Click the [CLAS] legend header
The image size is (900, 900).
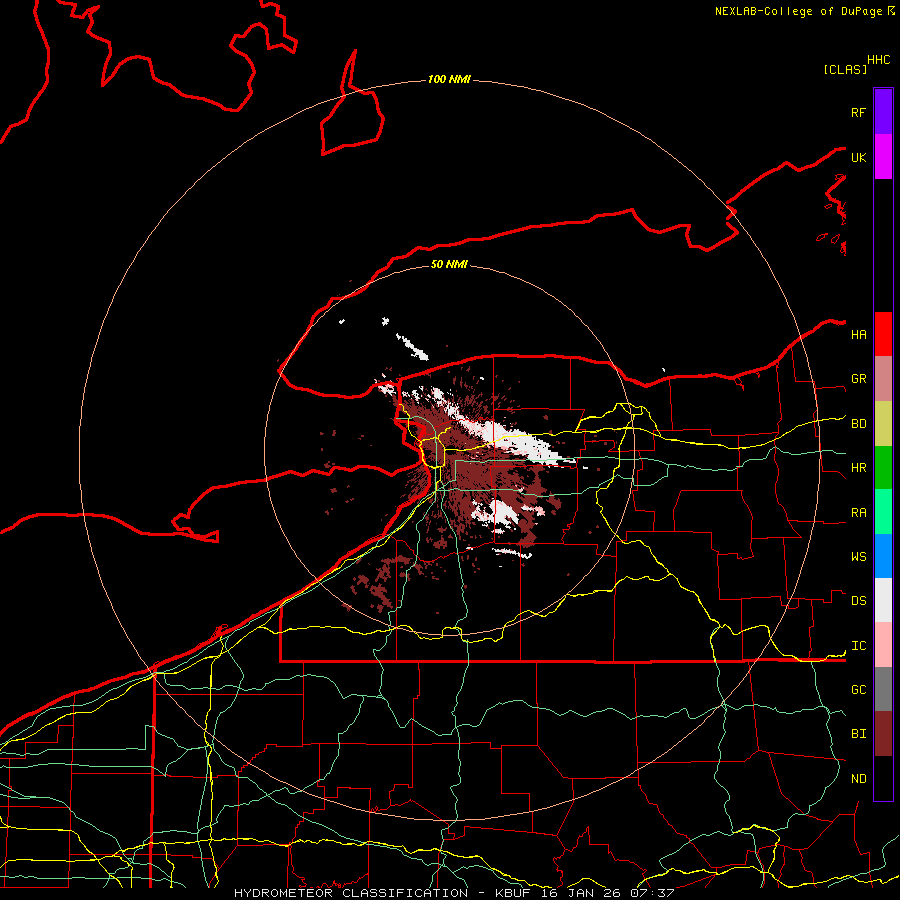(845, 69)
